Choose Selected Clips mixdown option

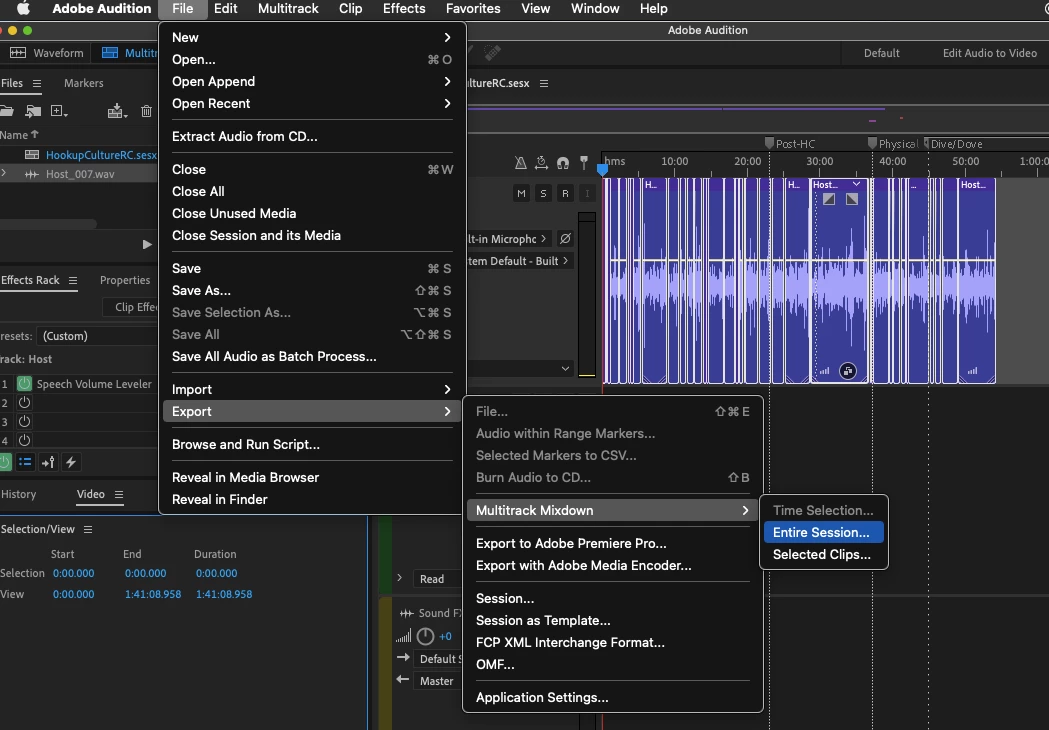click(824, 555)
